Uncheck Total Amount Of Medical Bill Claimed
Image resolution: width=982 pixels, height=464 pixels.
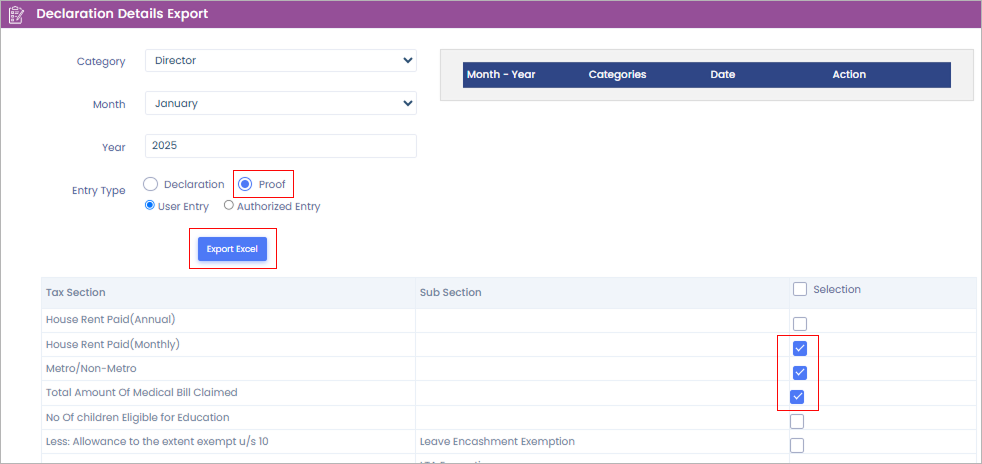[x=799, y=397]
